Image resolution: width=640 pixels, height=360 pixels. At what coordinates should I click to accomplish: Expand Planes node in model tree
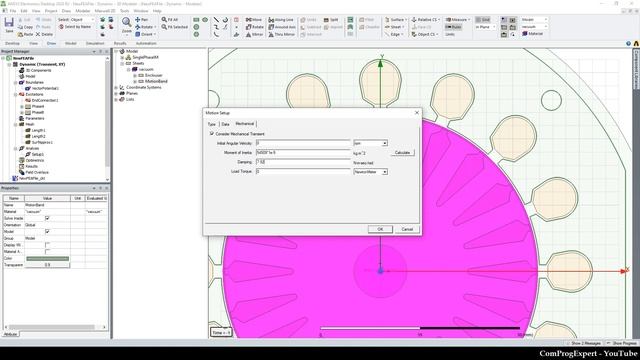coord(116,93)
